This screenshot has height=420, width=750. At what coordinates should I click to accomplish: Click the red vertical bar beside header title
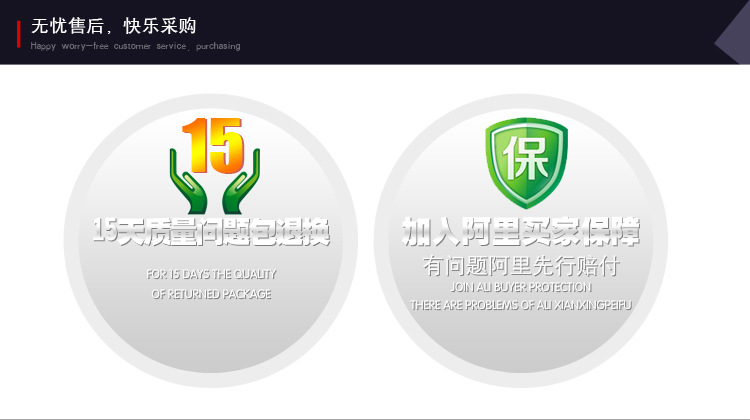click(20, 33)
